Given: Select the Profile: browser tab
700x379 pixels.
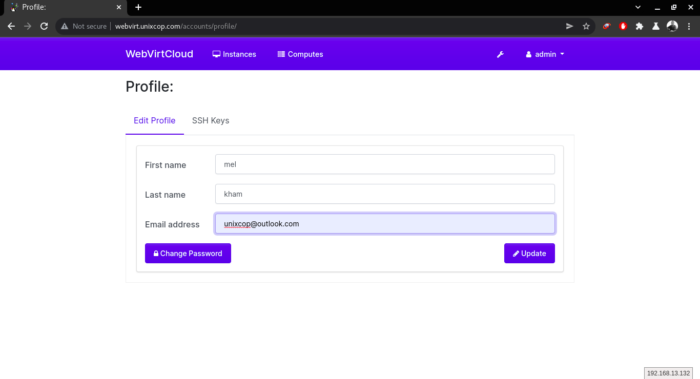Looking at the screenshot, I should pyautogui.click(x=65, y=7).
